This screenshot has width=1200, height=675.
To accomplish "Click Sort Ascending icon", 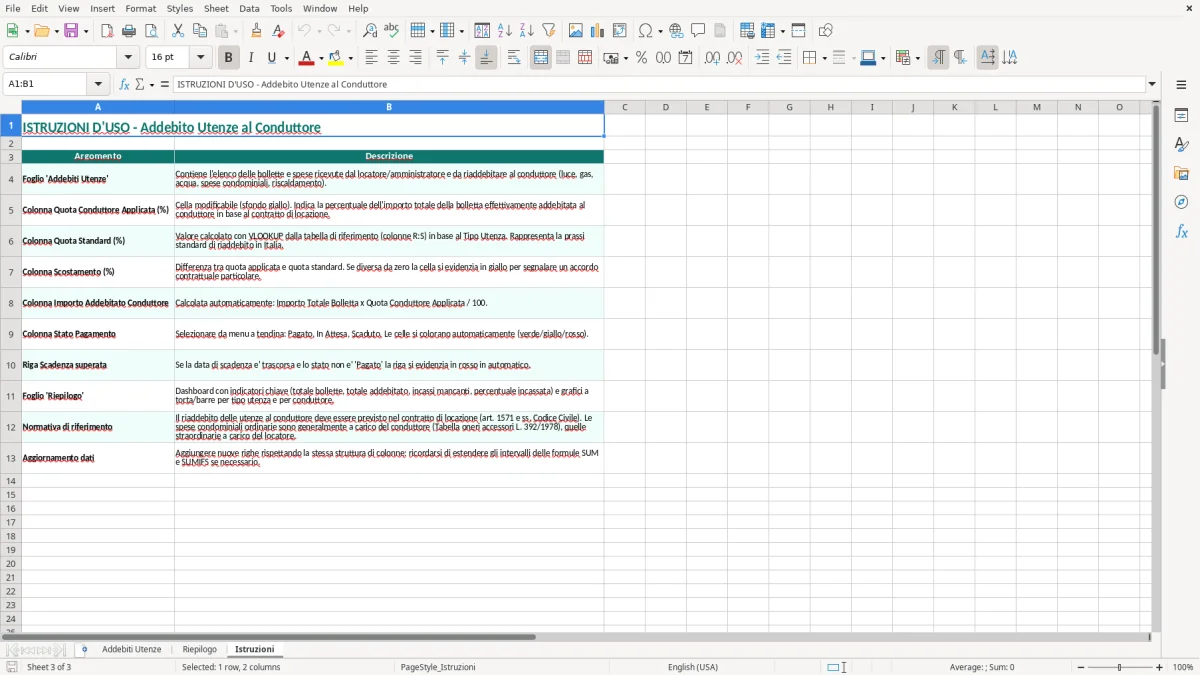I will (x=505, y=31).
